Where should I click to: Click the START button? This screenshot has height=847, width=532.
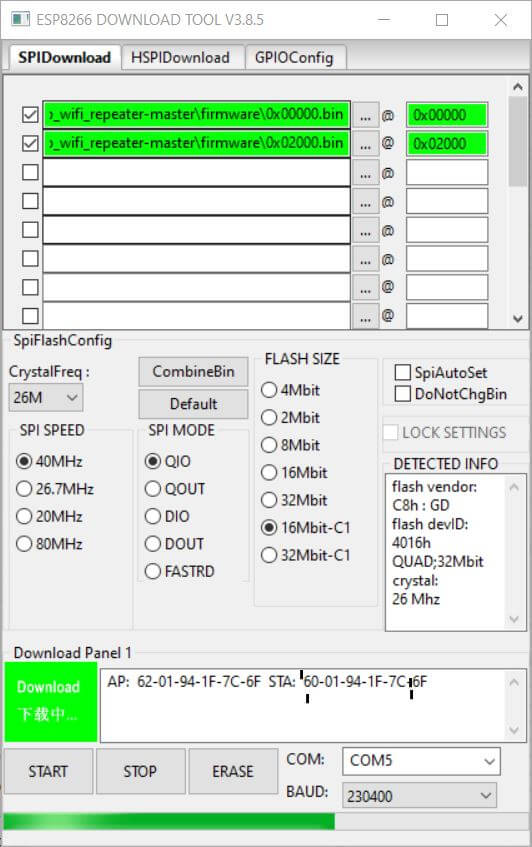(48, 771)
